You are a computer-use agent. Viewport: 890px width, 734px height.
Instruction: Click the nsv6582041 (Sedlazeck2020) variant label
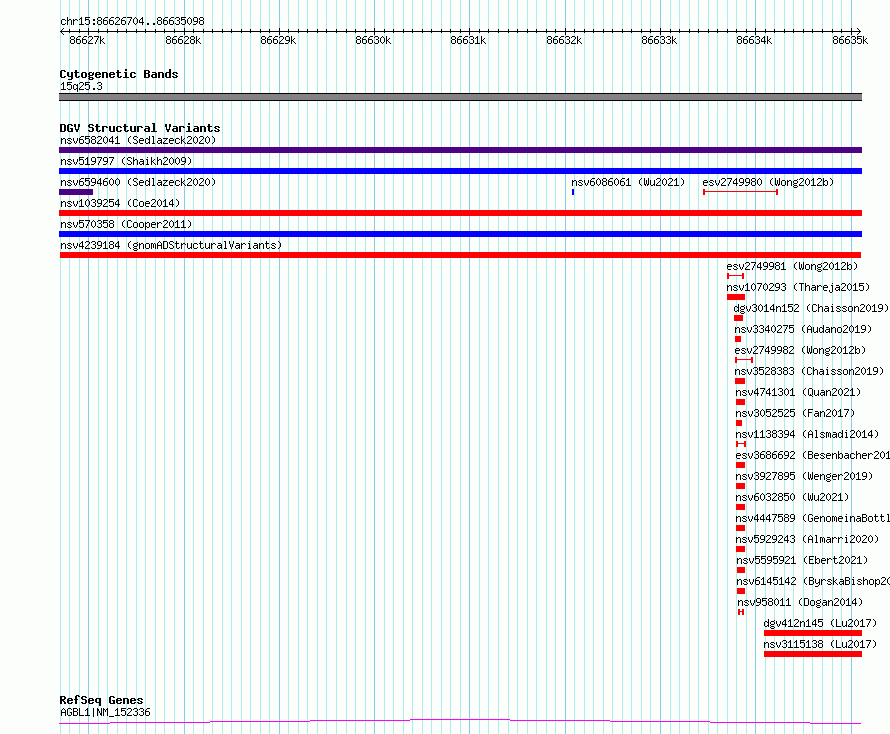tap(138, 140)
